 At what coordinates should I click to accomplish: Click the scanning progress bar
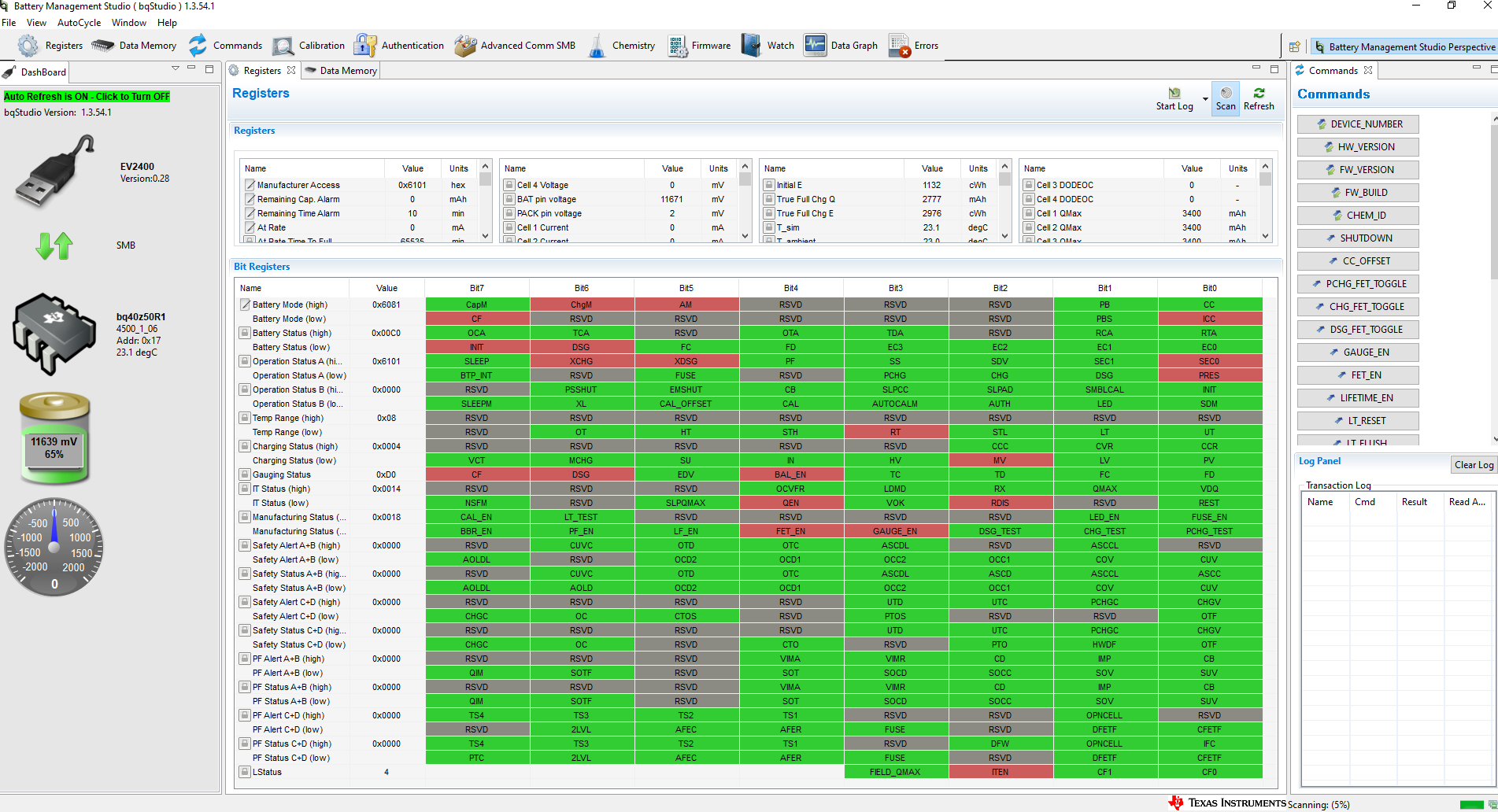(1471, 805)
